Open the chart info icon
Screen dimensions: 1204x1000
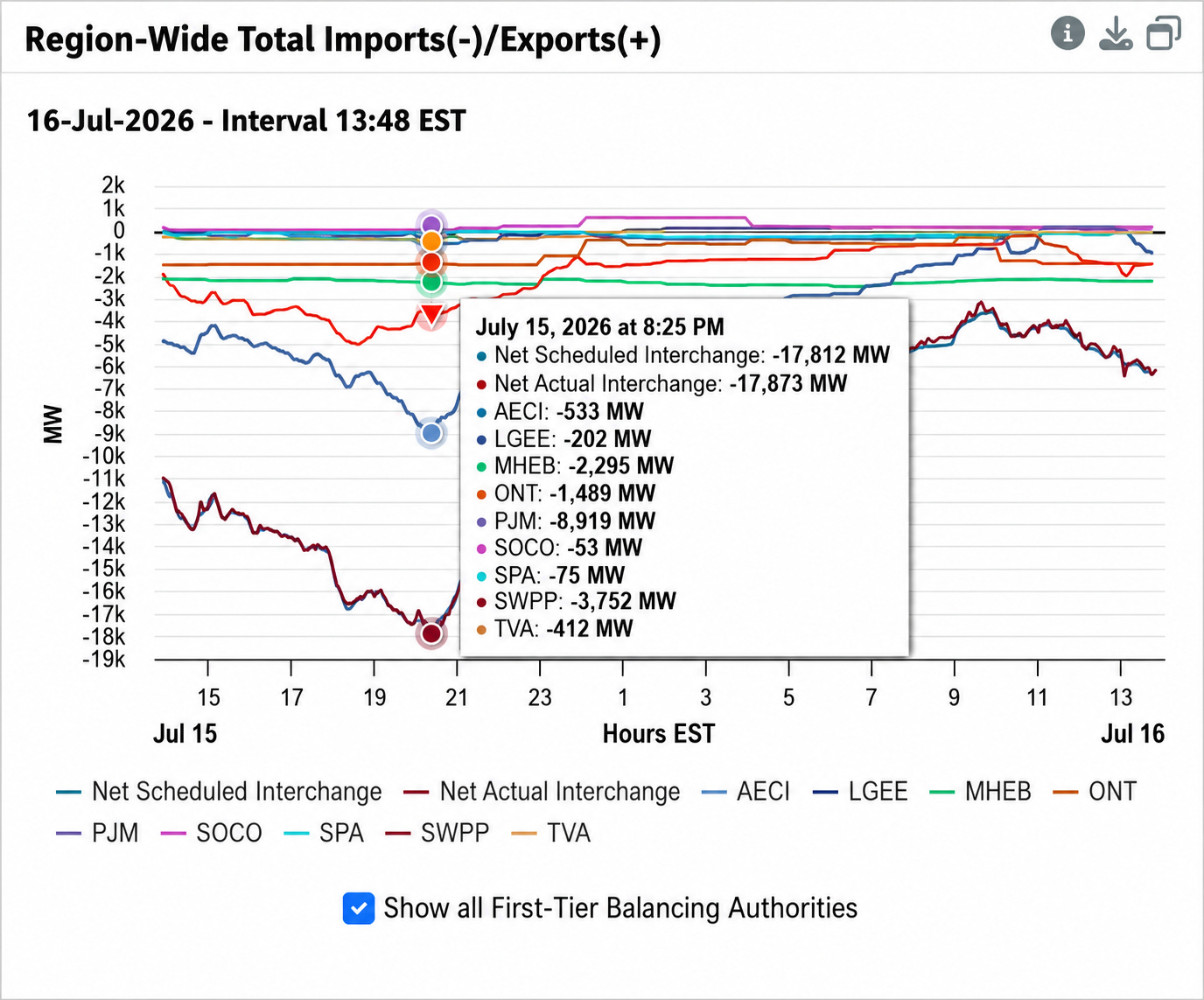click(1067, 33)
